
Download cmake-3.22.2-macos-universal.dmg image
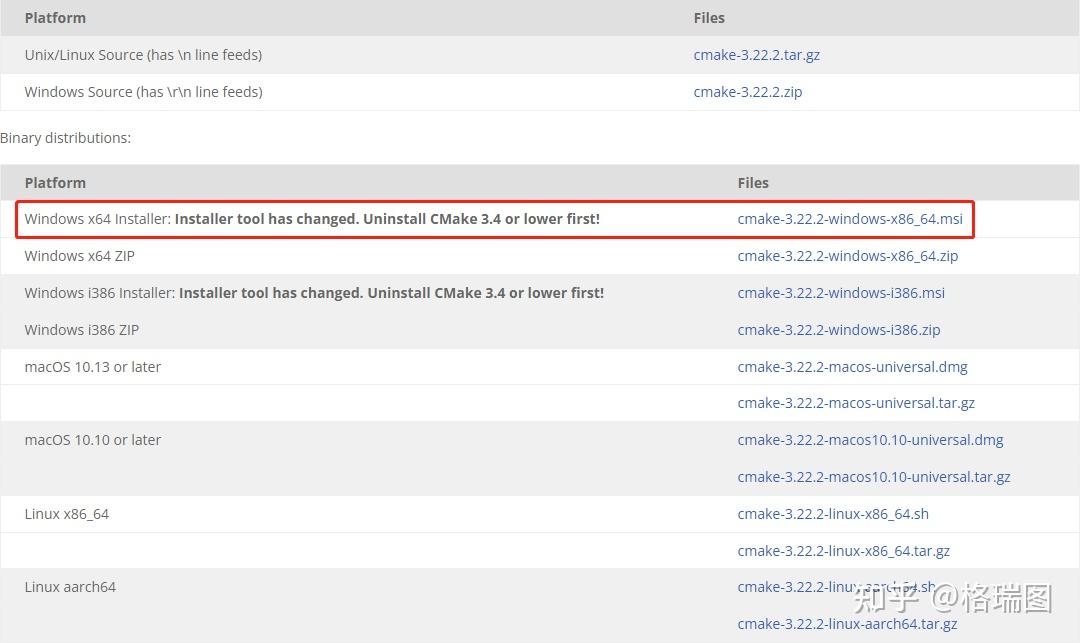click(x=852, y=367)
